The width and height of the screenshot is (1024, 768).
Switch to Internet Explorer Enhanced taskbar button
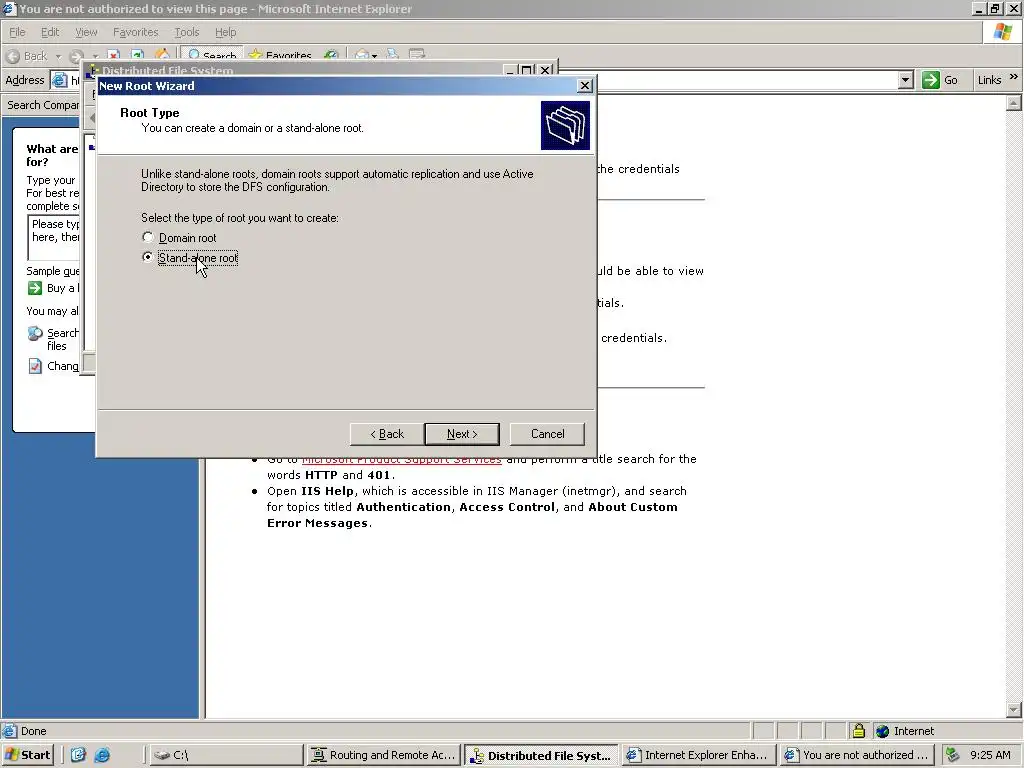click(x=699, y=755)
